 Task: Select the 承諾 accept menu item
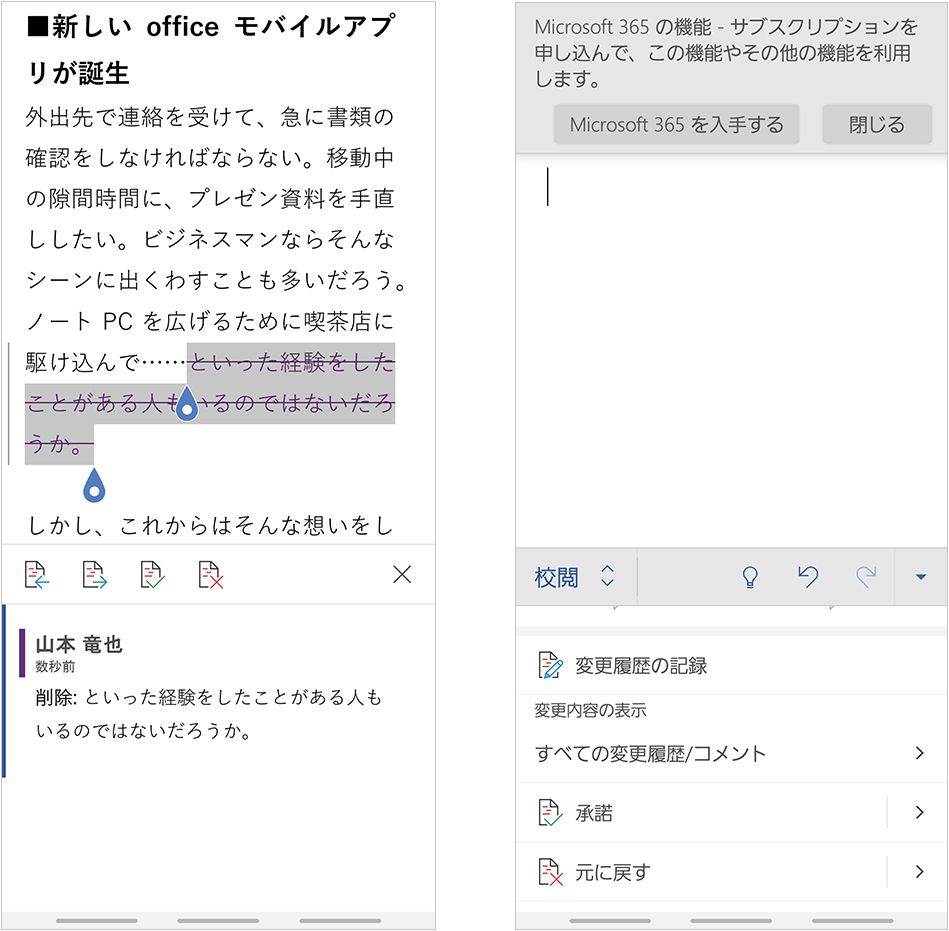tap(702, 812)
